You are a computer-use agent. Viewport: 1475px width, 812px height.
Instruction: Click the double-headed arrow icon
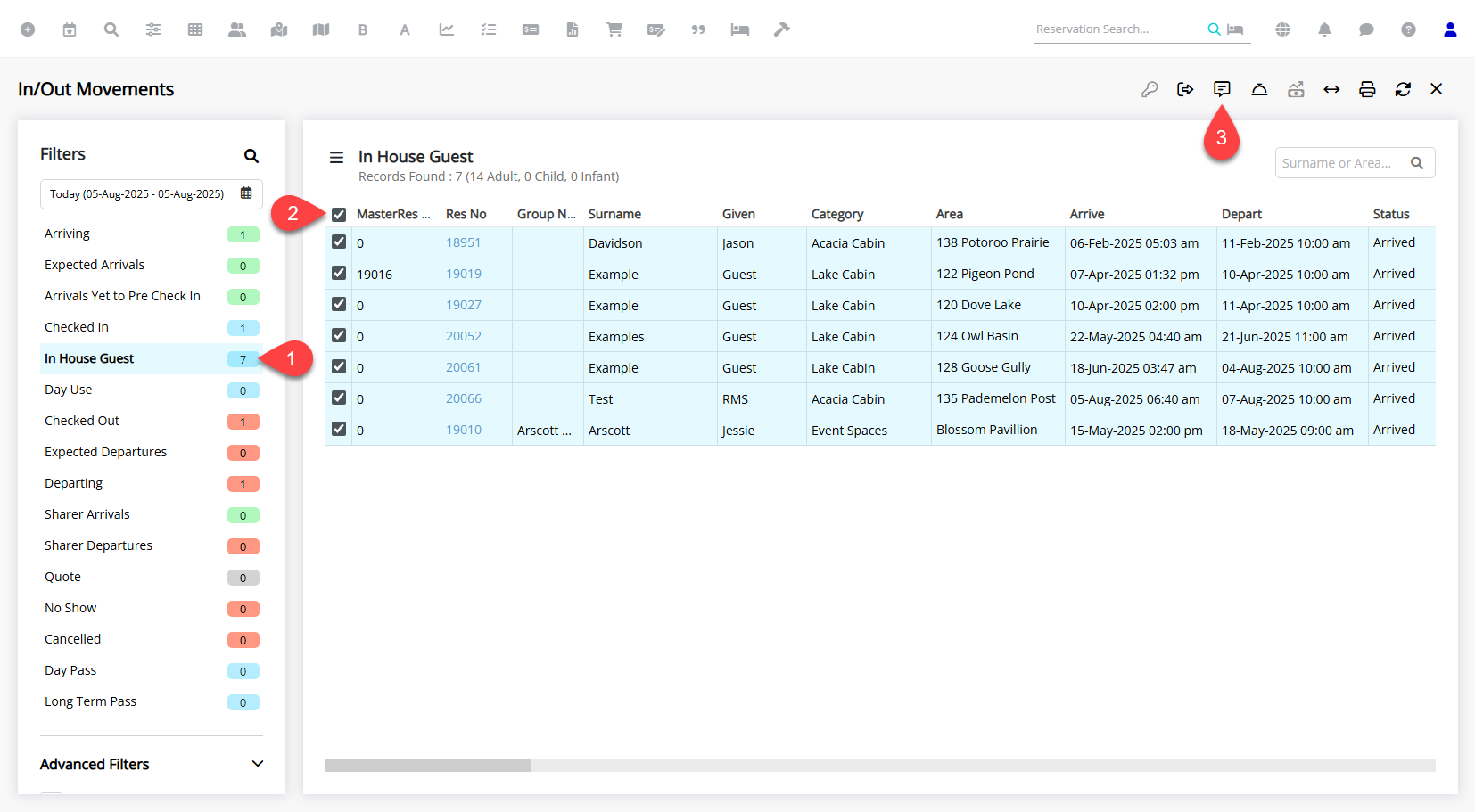(x=1331, y=89)
